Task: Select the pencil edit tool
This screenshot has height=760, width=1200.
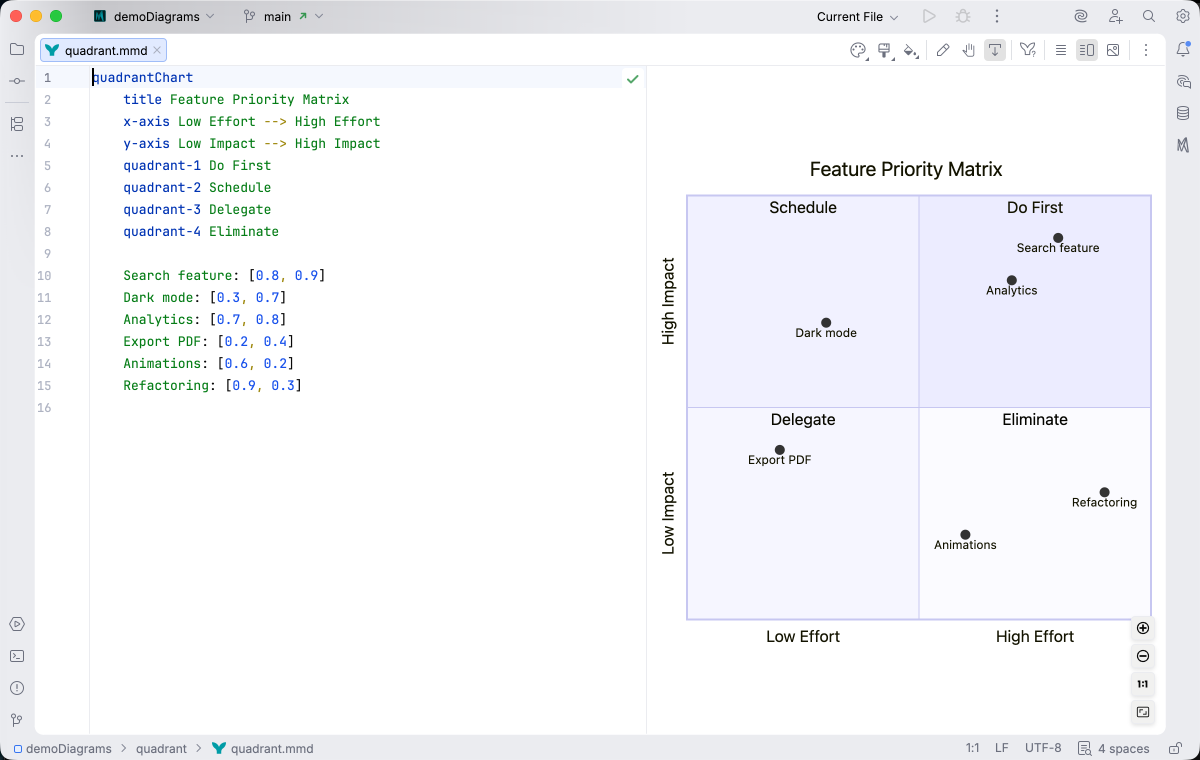Action: click(943, 50)
